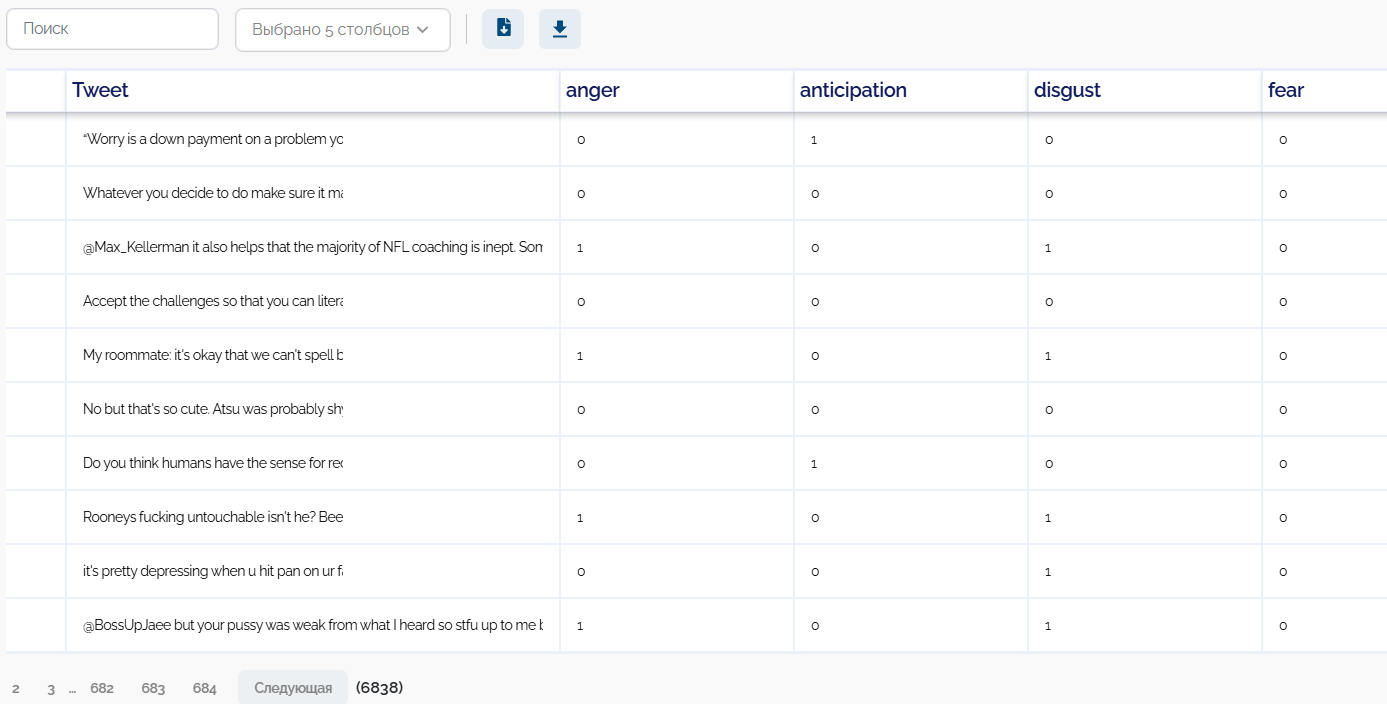
Task: Select tweet 'No but that's so cute'
Action: 313,410
